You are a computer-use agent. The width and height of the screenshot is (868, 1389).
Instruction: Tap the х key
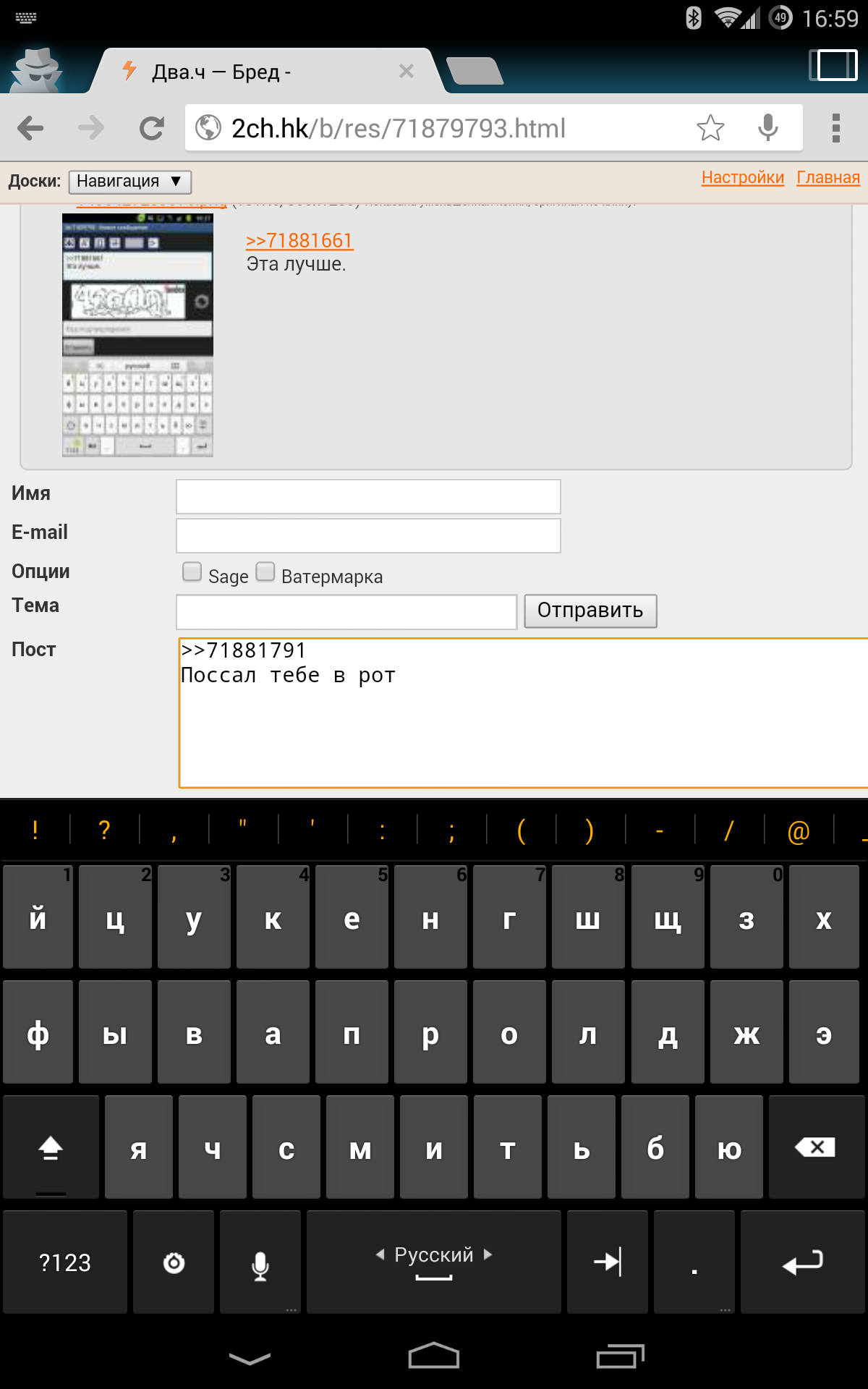(x=824, y=917)
